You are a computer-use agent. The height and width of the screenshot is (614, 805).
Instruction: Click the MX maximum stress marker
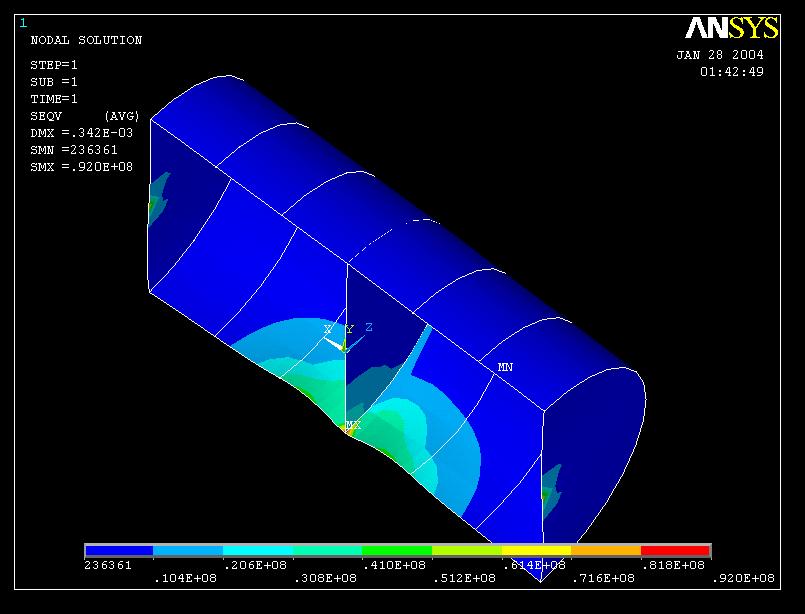353,426
